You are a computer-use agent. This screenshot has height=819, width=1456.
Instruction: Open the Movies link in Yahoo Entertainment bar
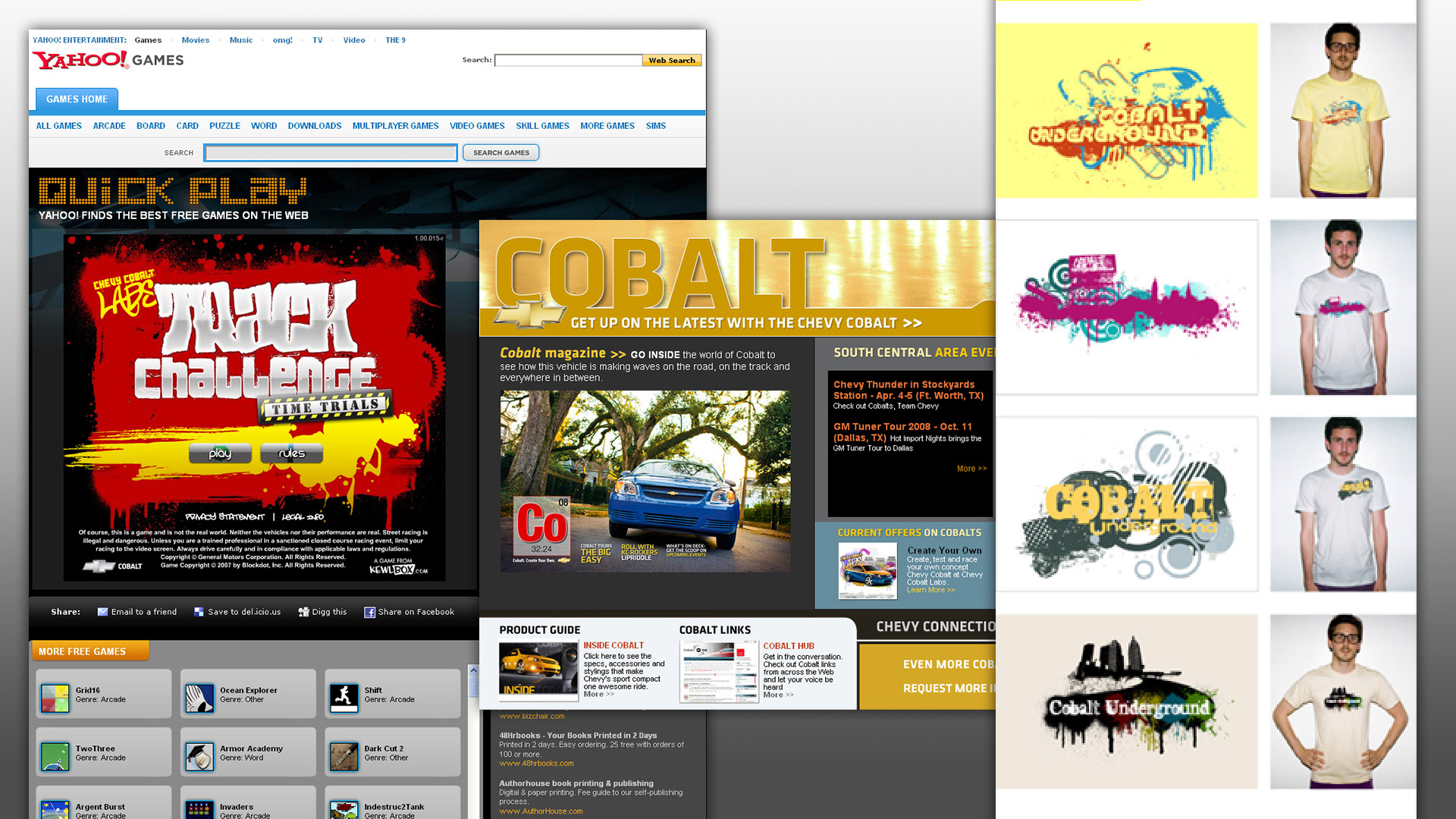[195, 40]
